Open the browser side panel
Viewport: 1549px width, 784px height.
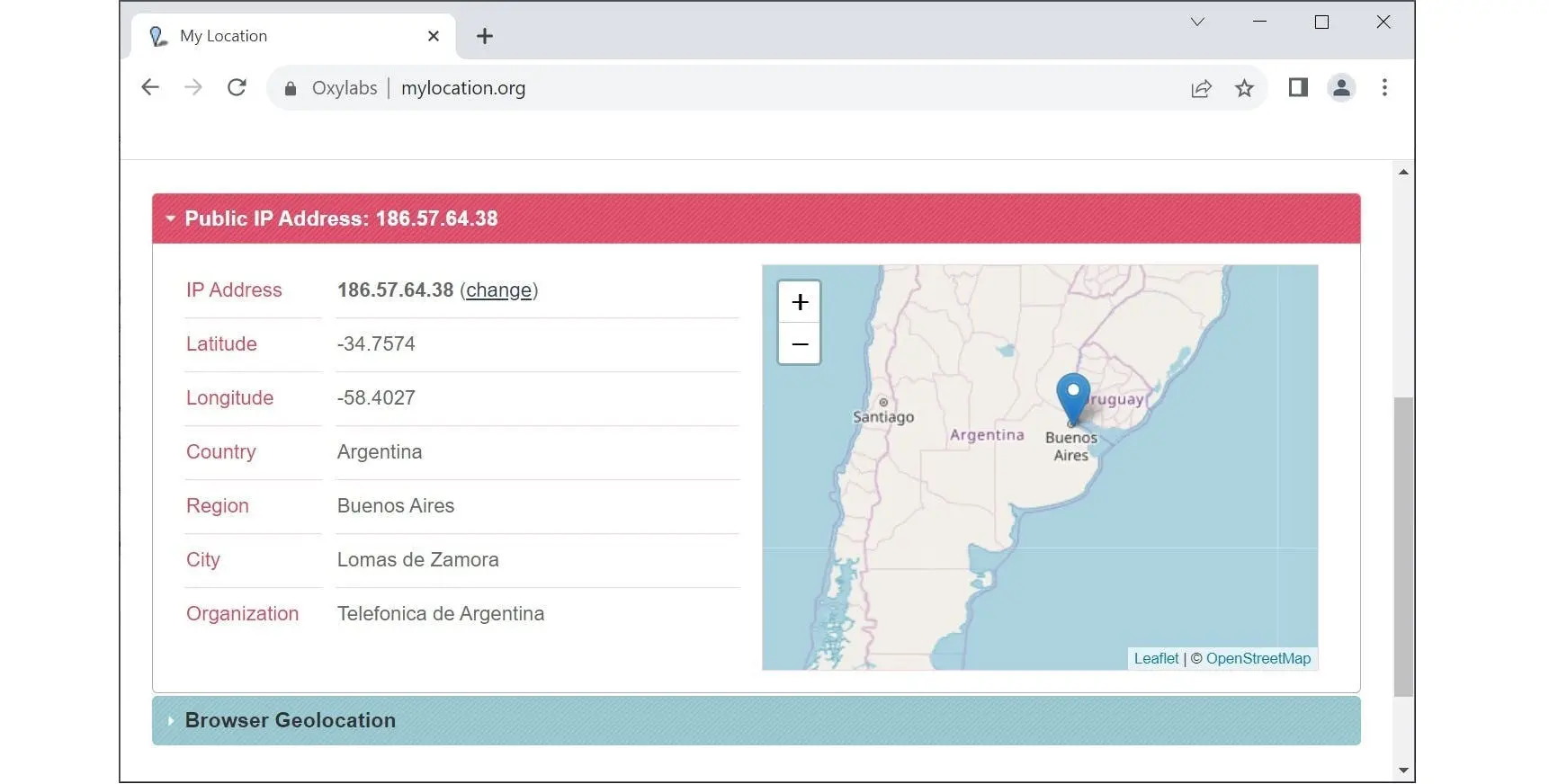tap(1297, 87)
